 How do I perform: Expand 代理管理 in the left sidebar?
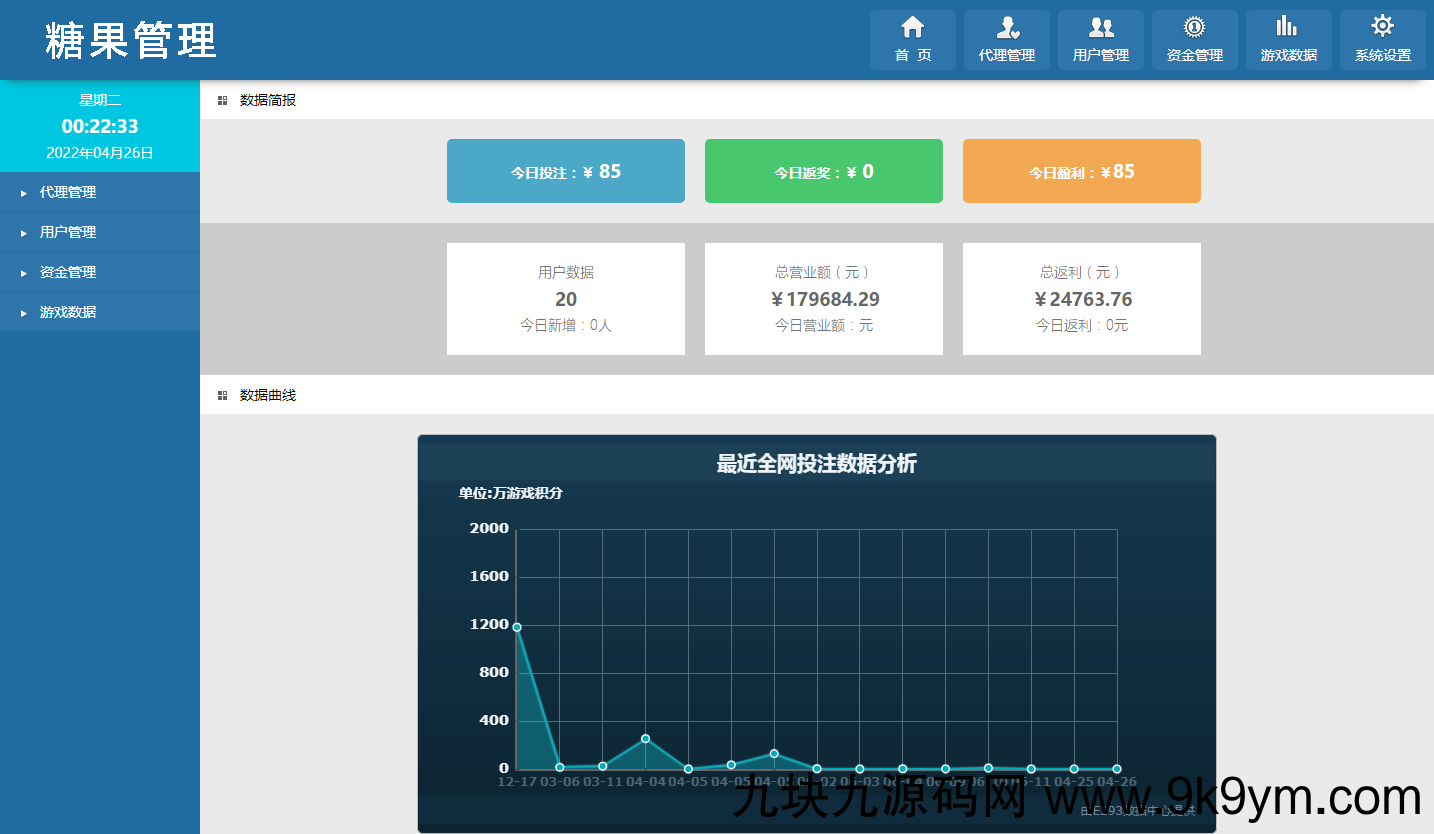coord(68,192)
